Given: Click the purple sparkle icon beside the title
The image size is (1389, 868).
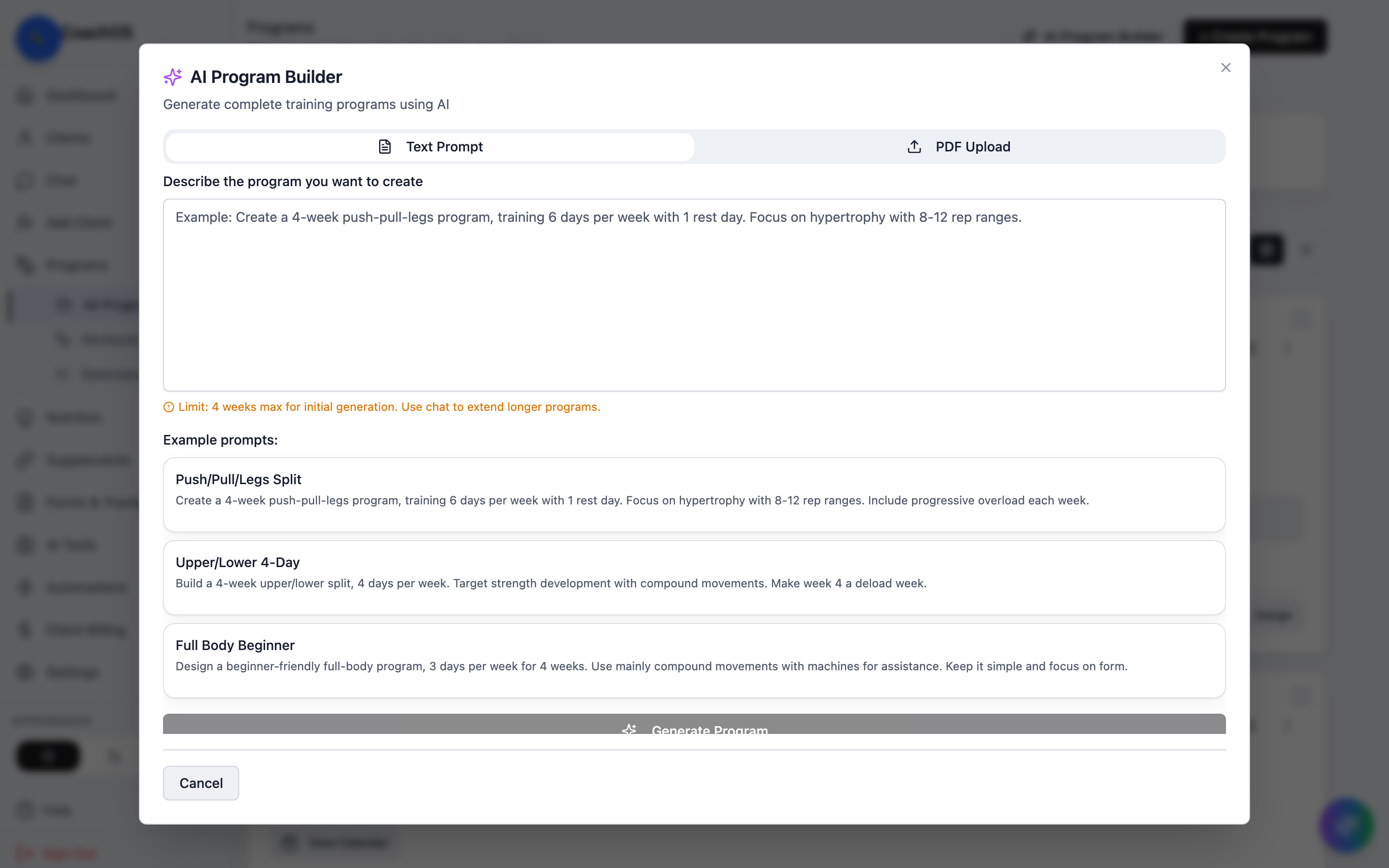Looking at the screenshot, I should (172, 77).
